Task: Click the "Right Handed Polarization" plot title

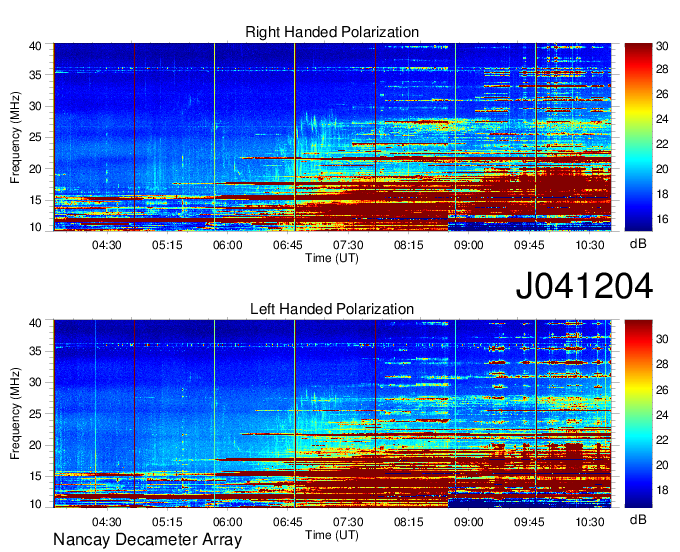Action: pyautogui.click(x=332, y=32)
